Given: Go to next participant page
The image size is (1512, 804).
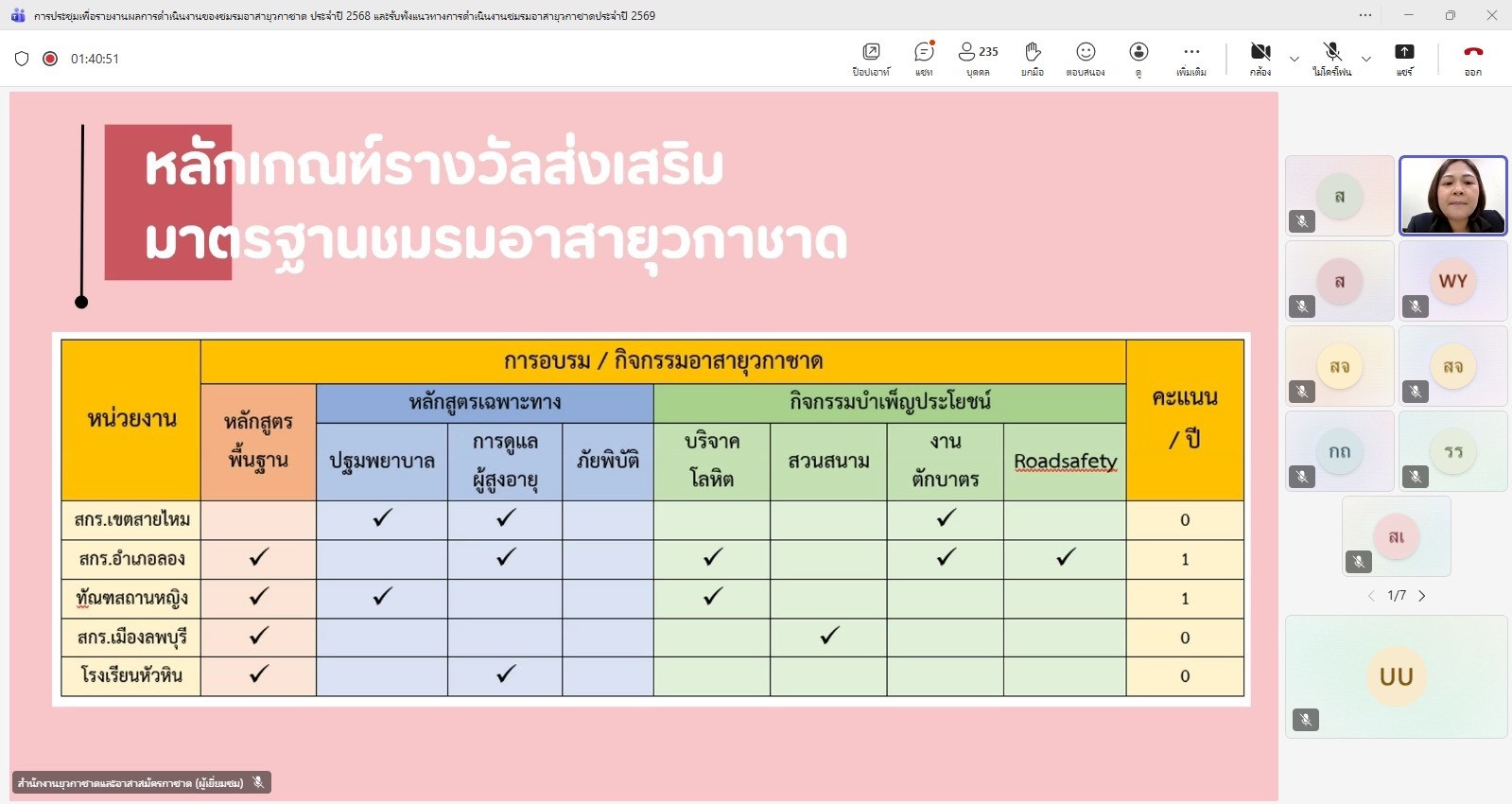Looking at the screenshot, I should coord(1422,596).
